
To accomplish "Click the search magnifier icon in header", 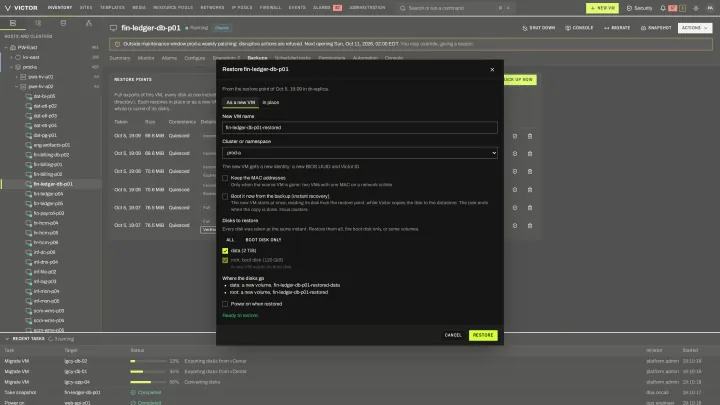I will (x=403, y=8).
